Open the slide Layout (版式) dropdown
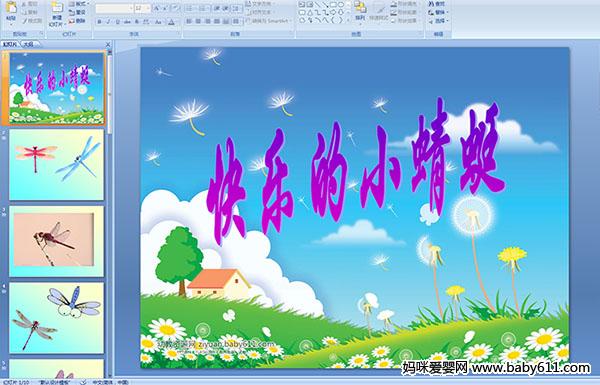 79,4
